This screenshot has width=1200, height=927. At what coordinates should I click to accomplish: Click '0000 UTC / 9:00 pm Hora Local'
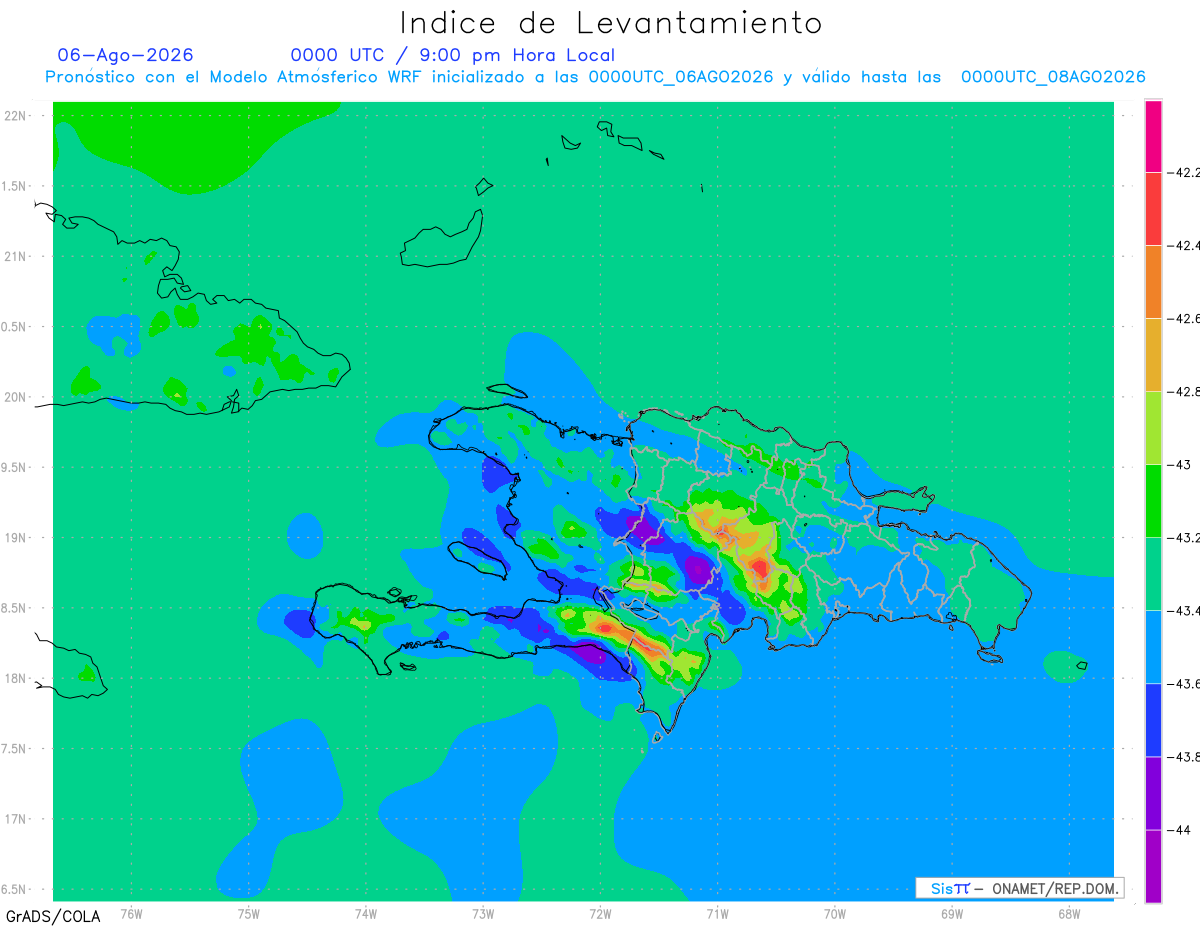point(453,55)
